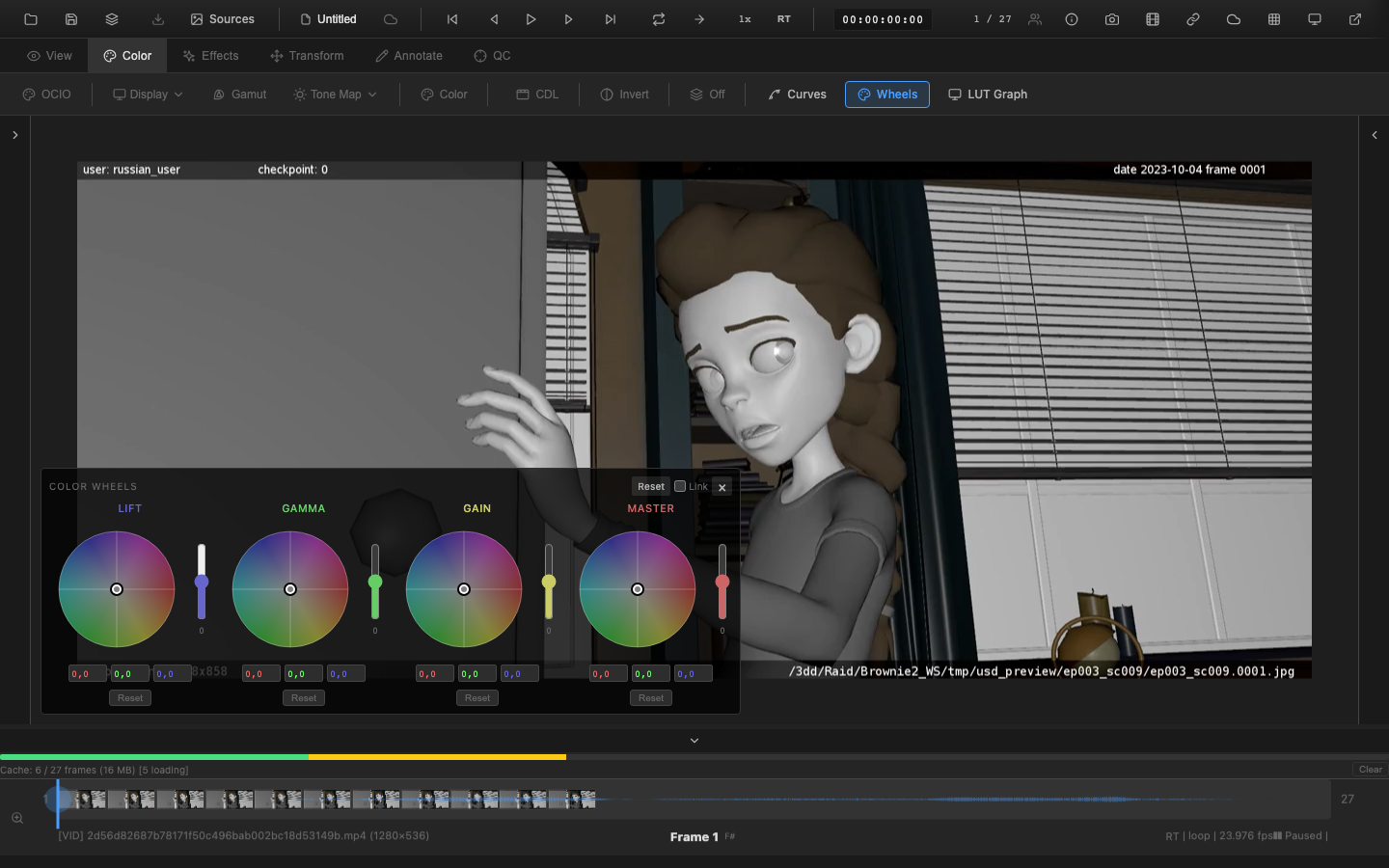This screenshot has height=868, width=1389.
Task: Open the filmstrip panel icon
Action: coord(1152,18)
